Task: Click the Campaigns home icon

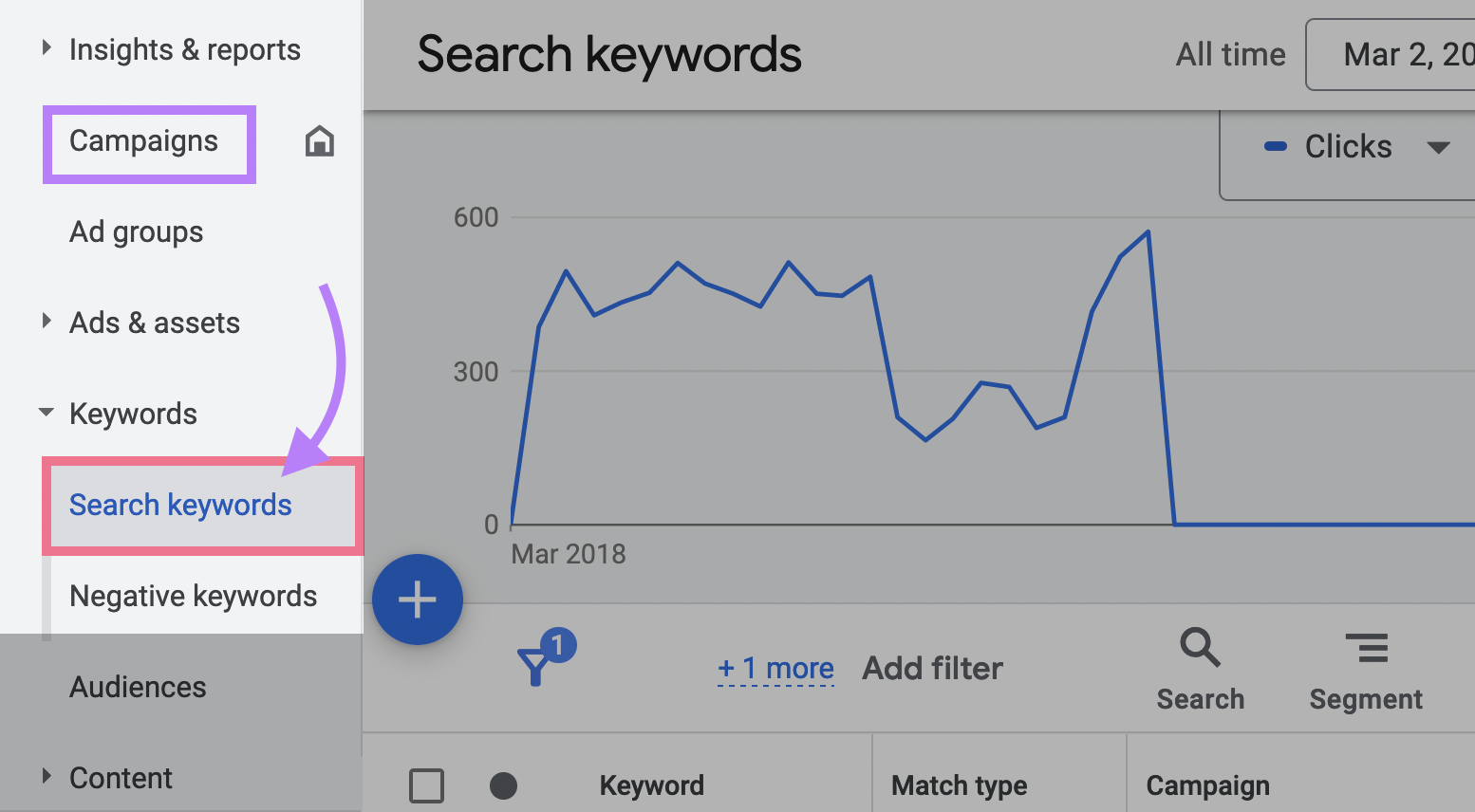Action: pyautogui.click(x=319, y=140)
